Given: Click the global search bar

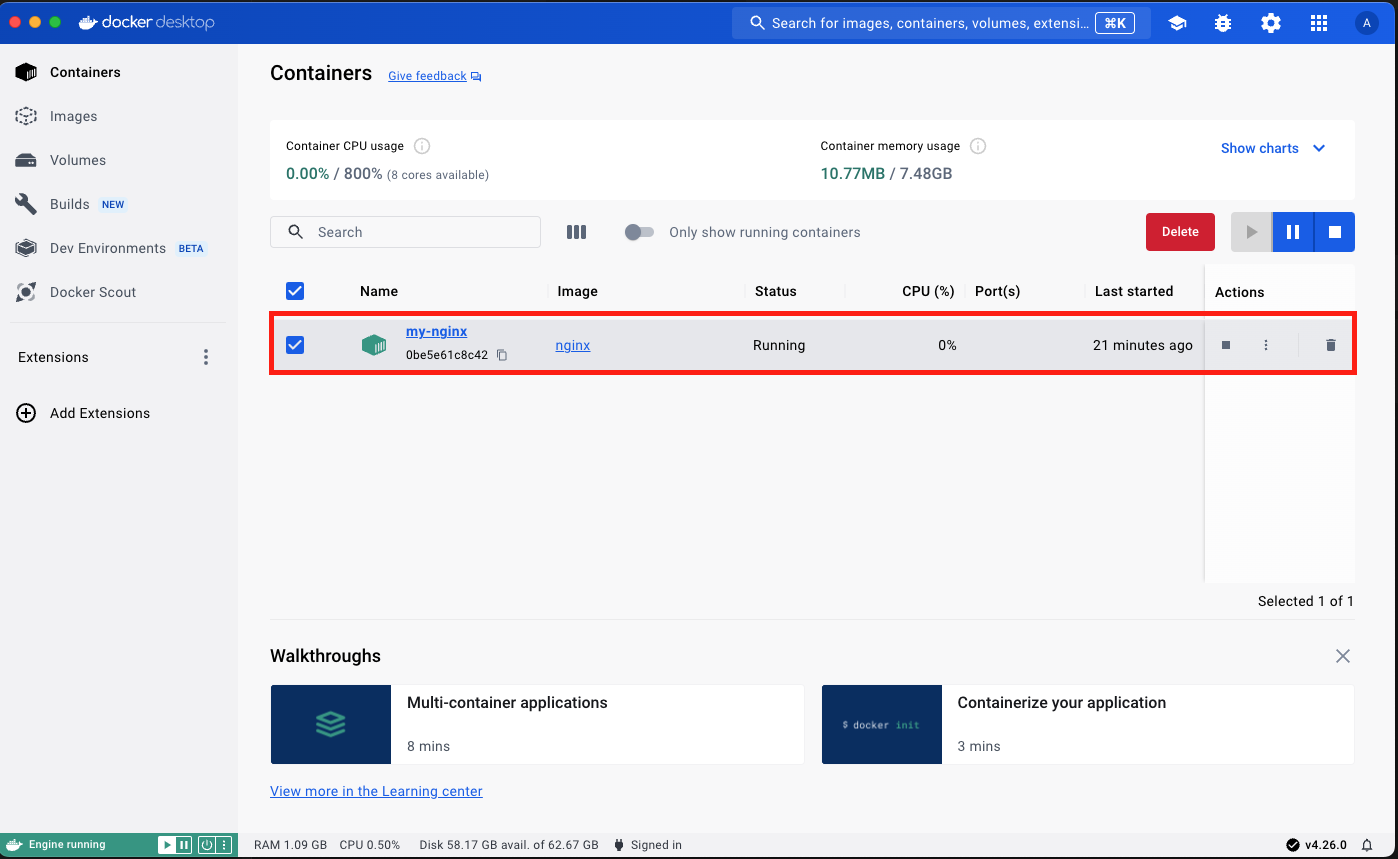Looking at the screenshot, I should pyautogui.click(x=941, y=23).
